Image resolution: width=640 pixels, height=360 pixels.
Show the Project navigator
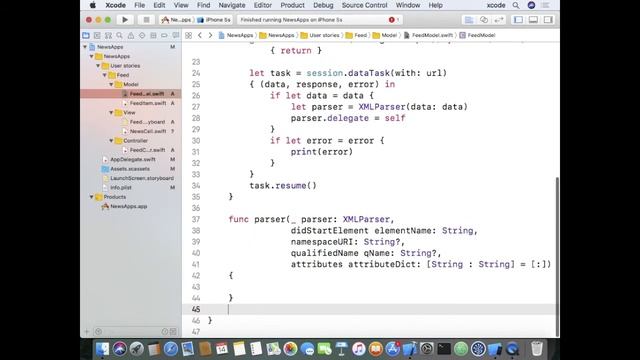point(86,36)
